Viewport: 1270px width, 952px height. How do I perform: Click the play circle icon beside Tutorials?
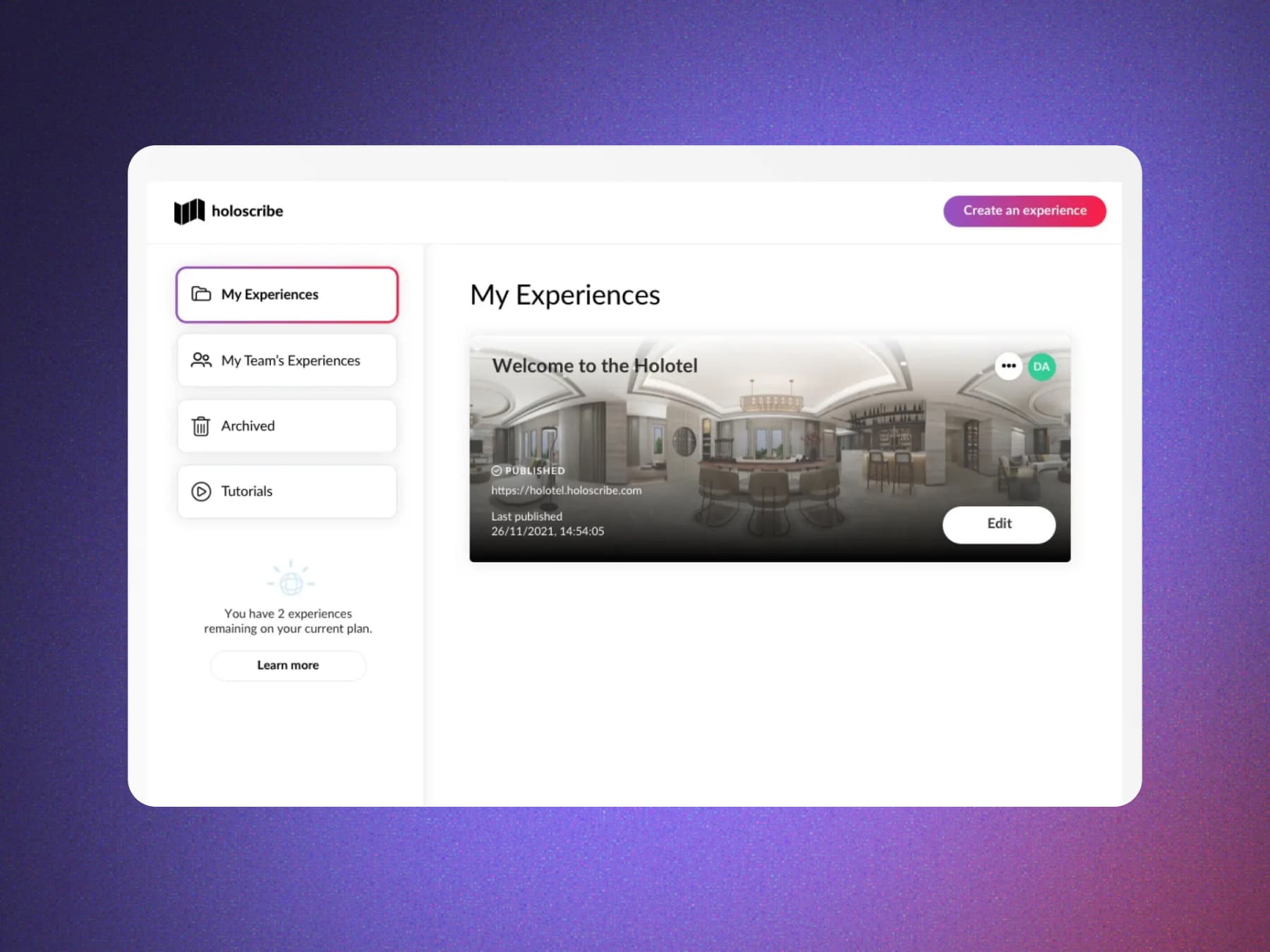pyautogui.click(x=201, y=492)
